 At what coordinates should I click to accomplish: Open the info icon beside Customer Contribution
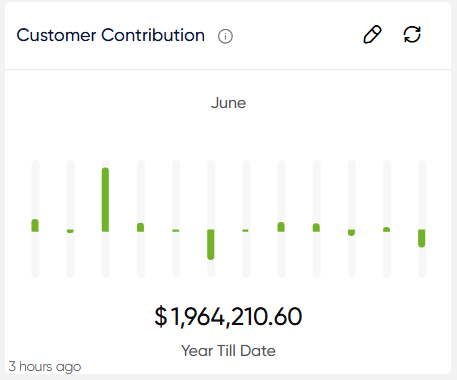pos(225,36)
